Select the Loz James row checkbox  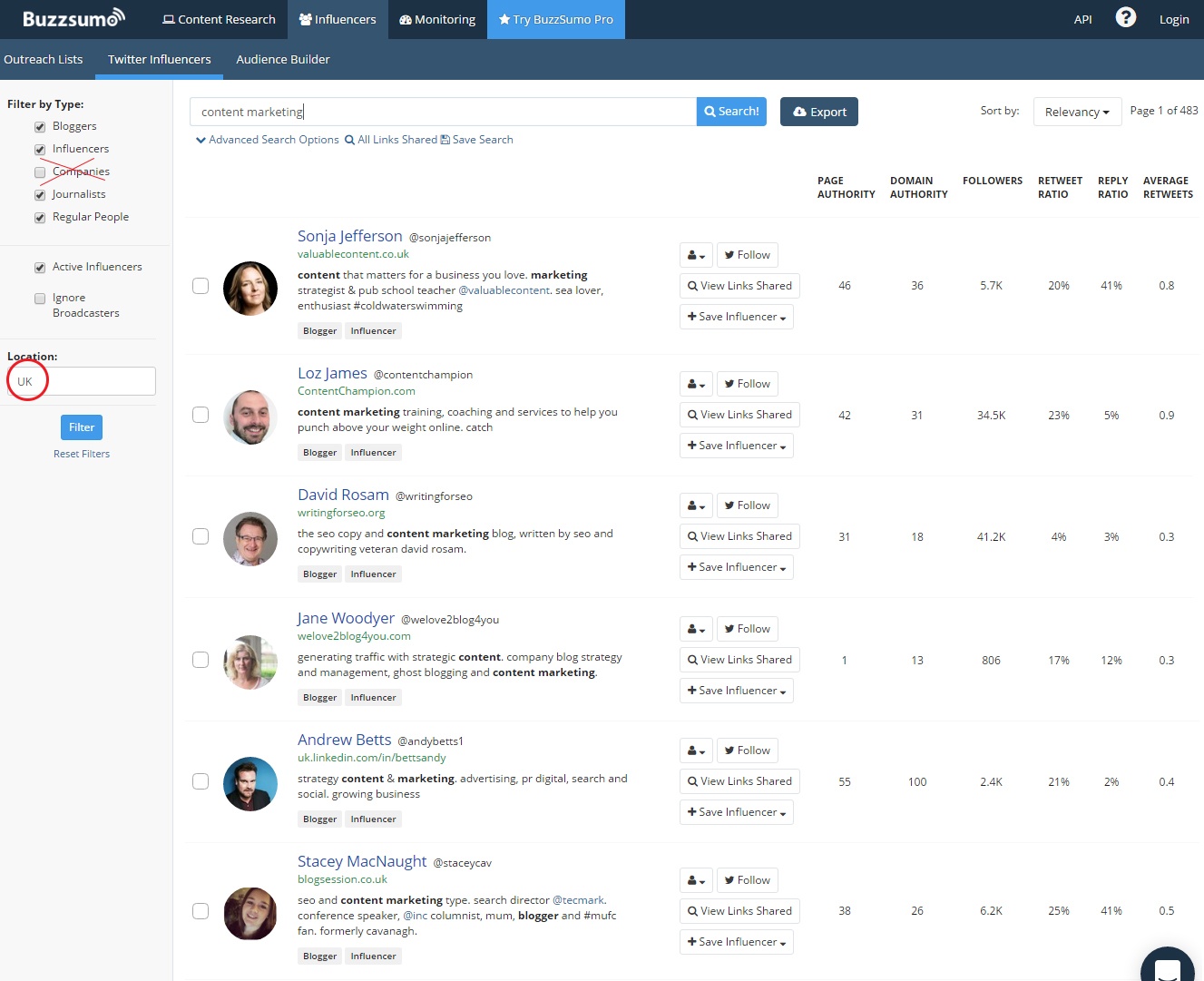201,415
